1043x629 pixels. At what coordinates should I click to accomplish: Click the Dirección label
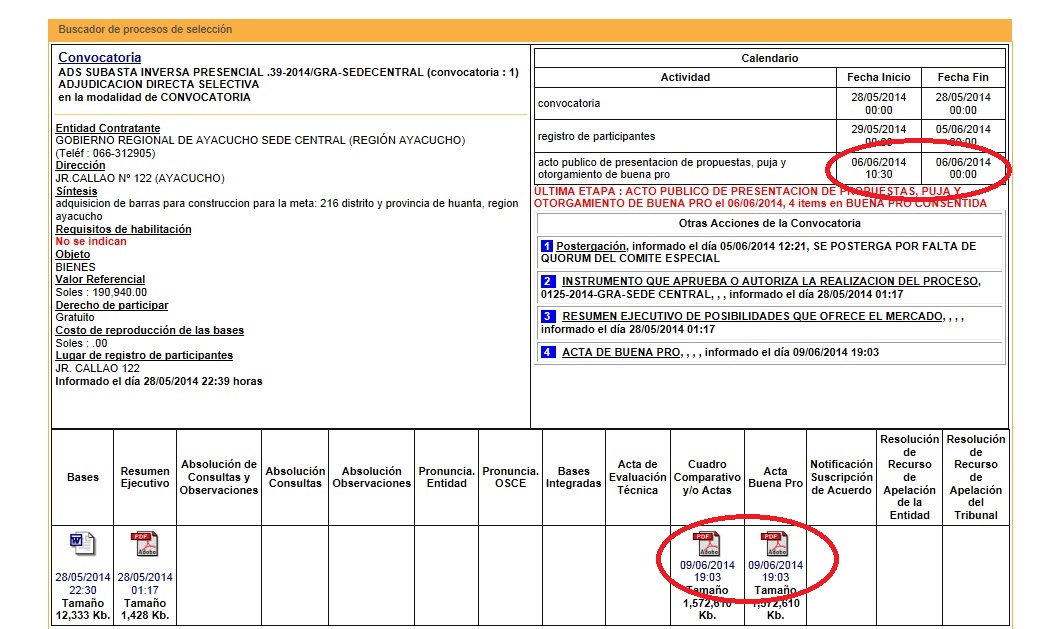pyautogui.click(x=80, y=165)
